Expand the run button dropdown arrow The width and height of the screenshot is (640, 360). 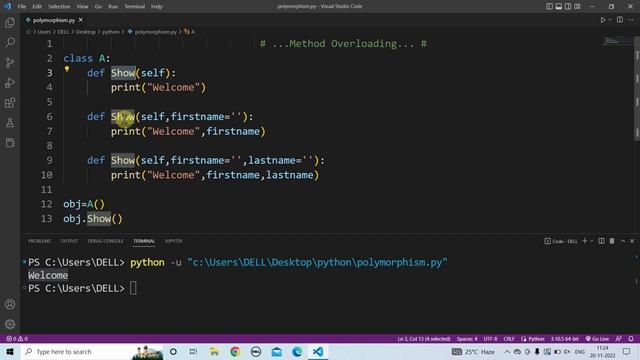coord(610,20)
